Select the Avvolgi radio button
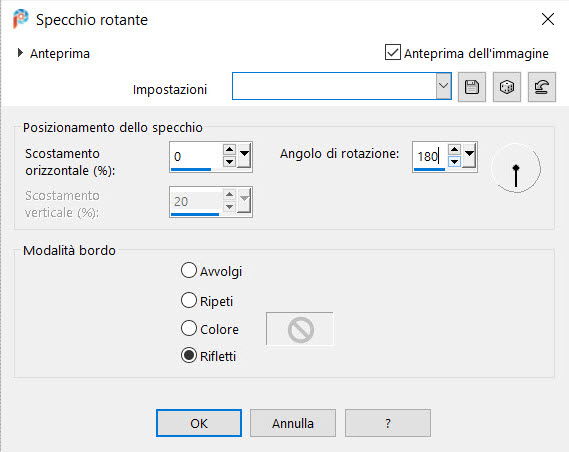The image size is (569, 452). 189,271
